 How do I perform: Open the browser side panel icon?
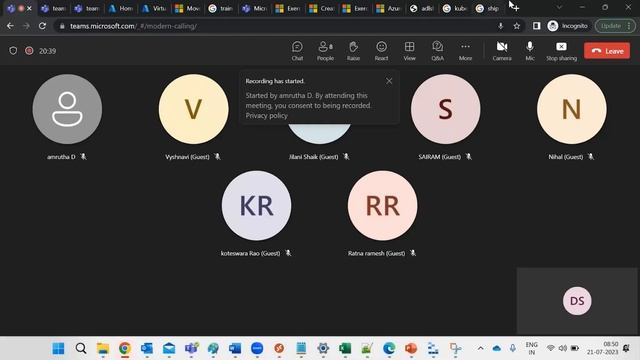(536, 26)
